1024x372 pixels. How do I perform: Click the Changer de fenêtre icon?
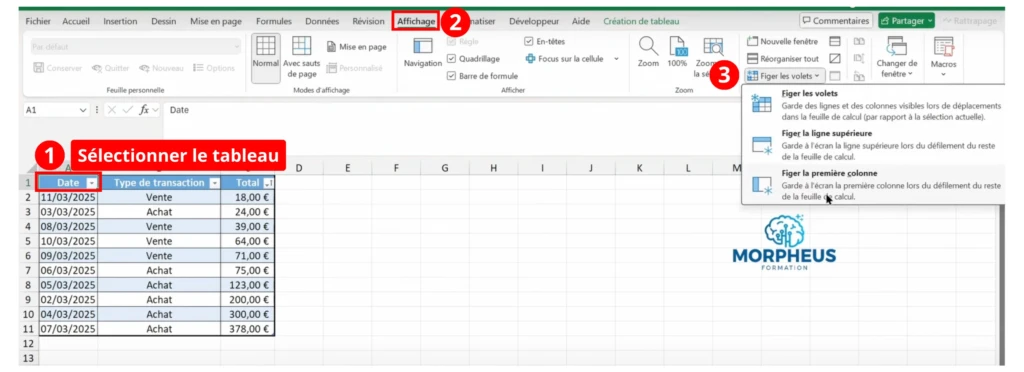897,46
